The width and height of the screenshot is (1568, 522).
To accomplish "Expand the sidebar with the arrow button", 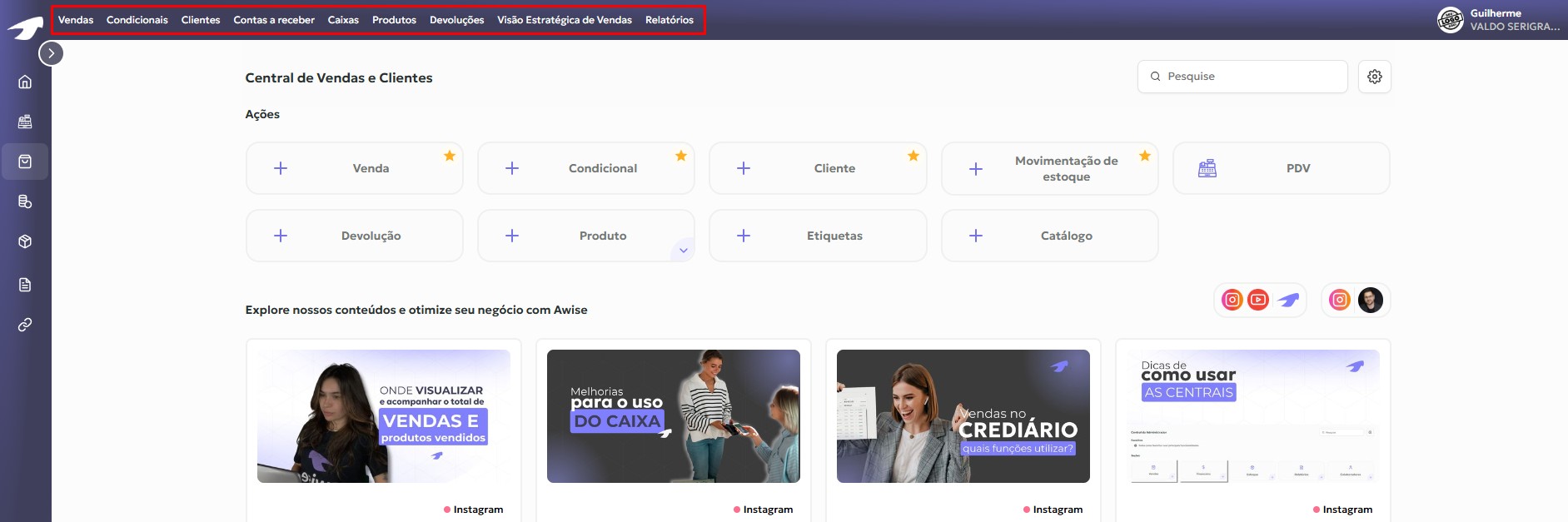I will (51, 53).
